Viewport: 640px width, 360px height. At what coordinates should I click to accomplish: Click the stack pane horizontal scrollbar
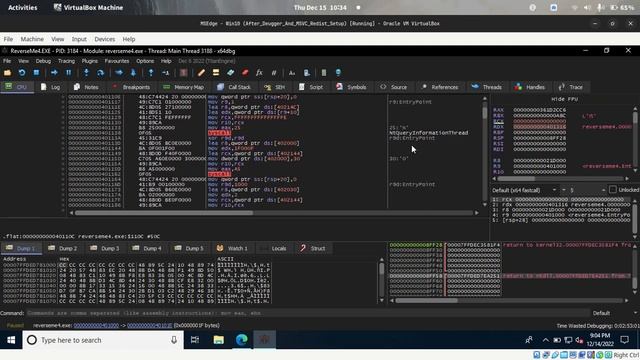click(509, 300)
